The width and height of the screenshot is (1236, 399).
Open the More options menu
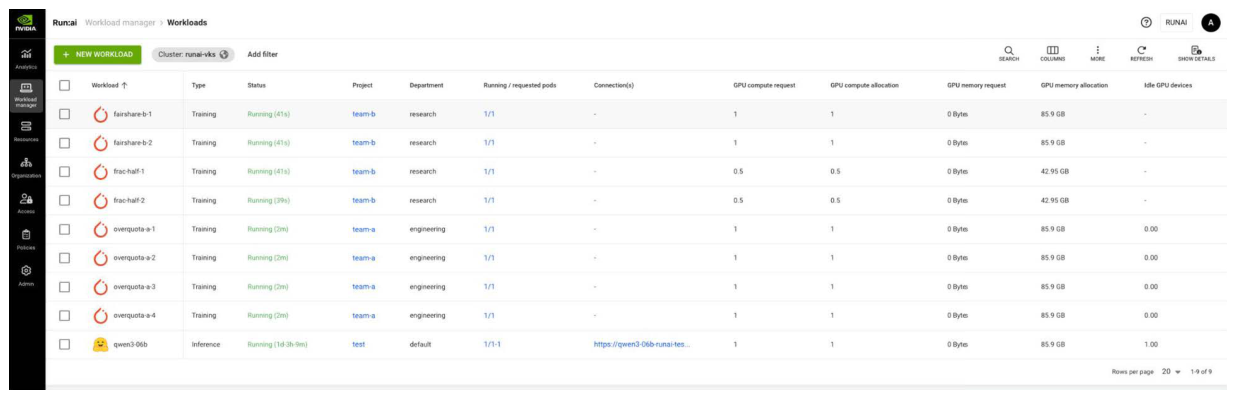(x=1097, y=53)
